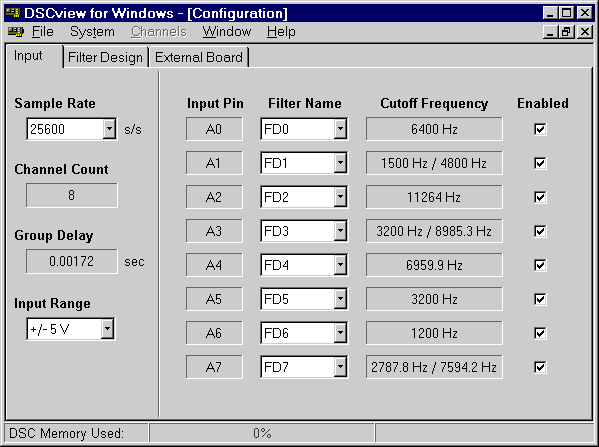Maximize the DSCview application window
599x447 pixels.
[567, 13]
